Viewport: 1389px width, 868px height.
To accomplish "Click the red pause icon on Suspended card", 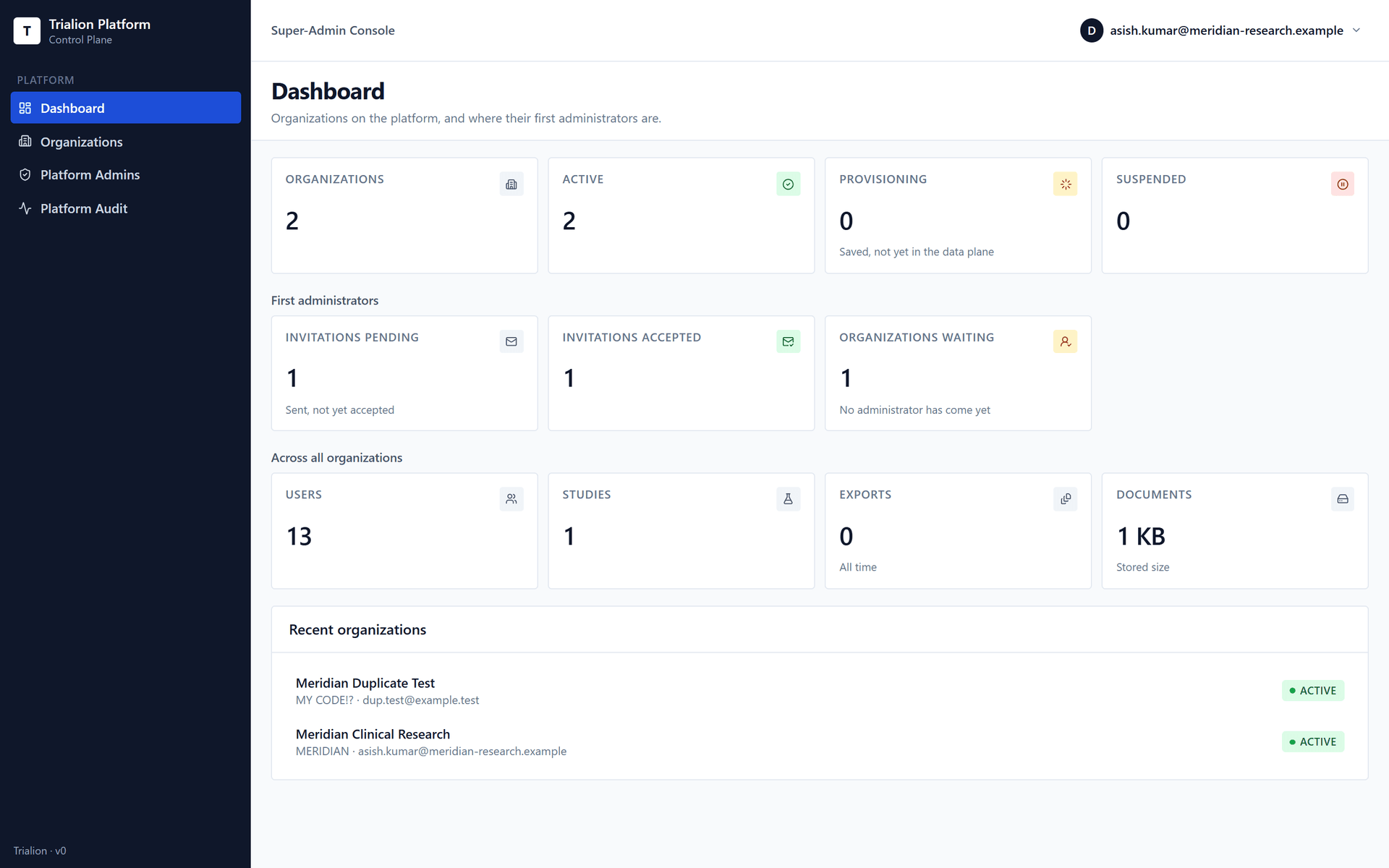I will click(x=1343, y=184).
